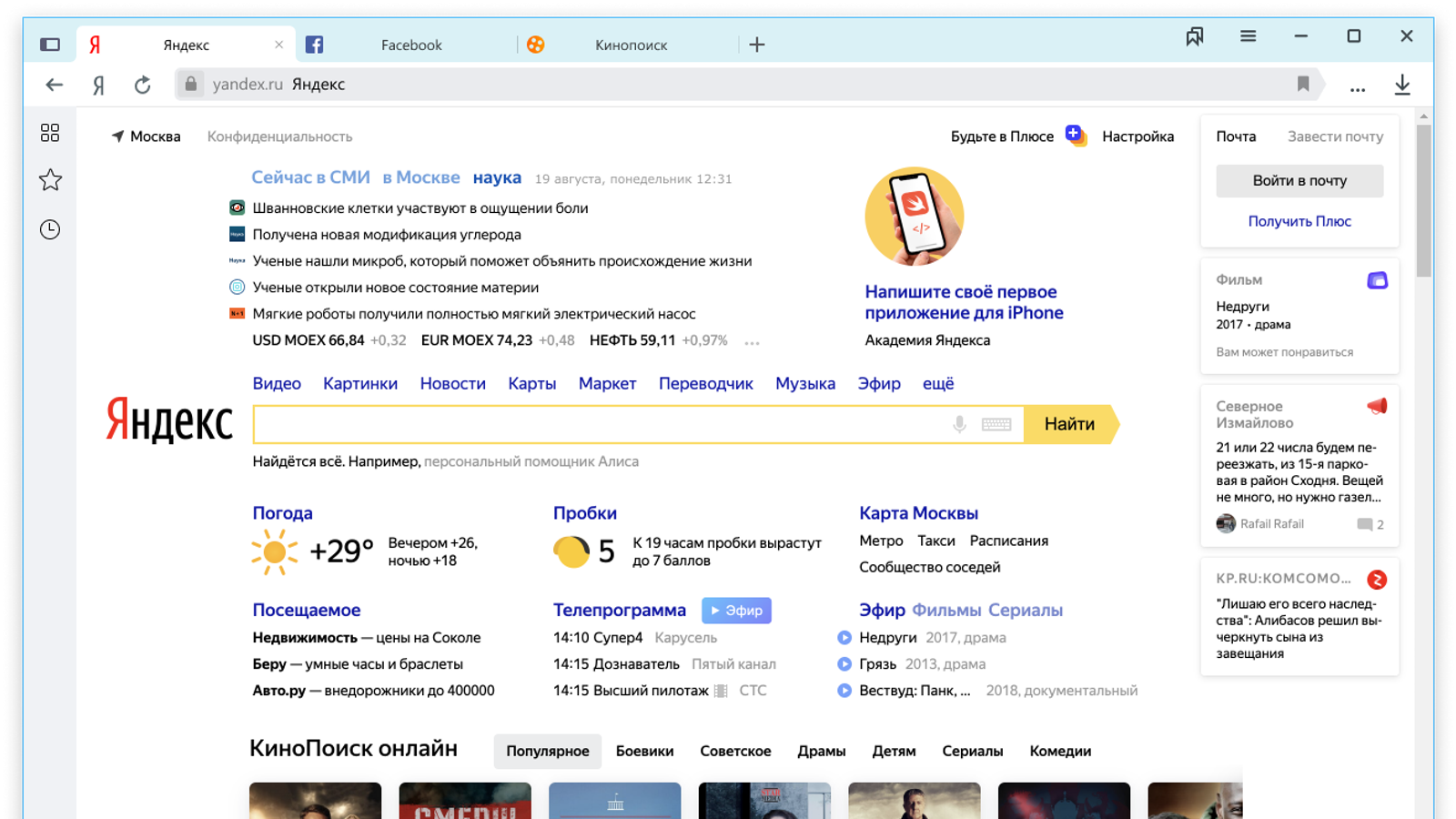
Task: Open the Конфиденциальность link
Action: pos(279,136)
